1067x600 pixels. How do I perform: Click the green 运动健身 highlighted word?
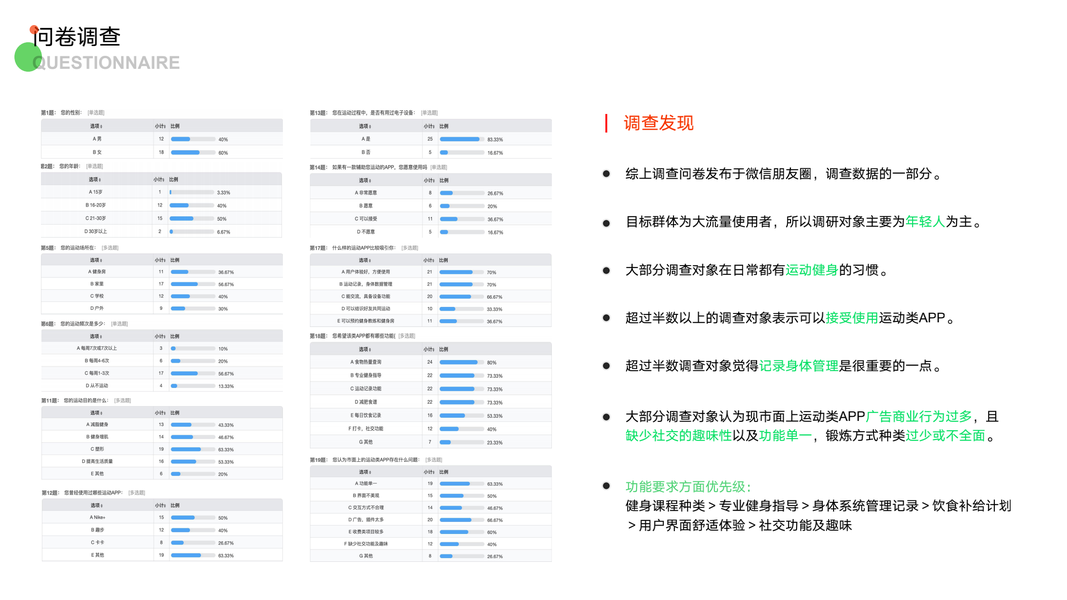point(812,270)
